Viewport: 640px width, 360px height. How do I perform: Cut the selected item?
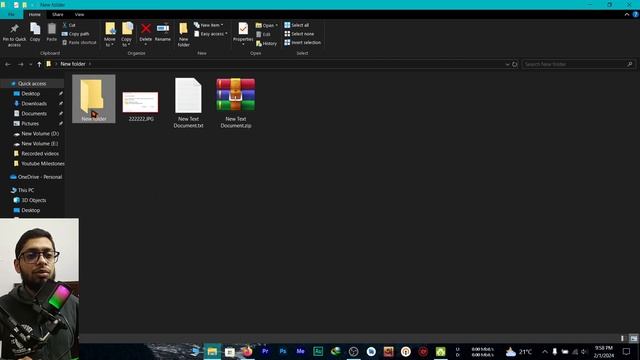(x=69, y=25)
